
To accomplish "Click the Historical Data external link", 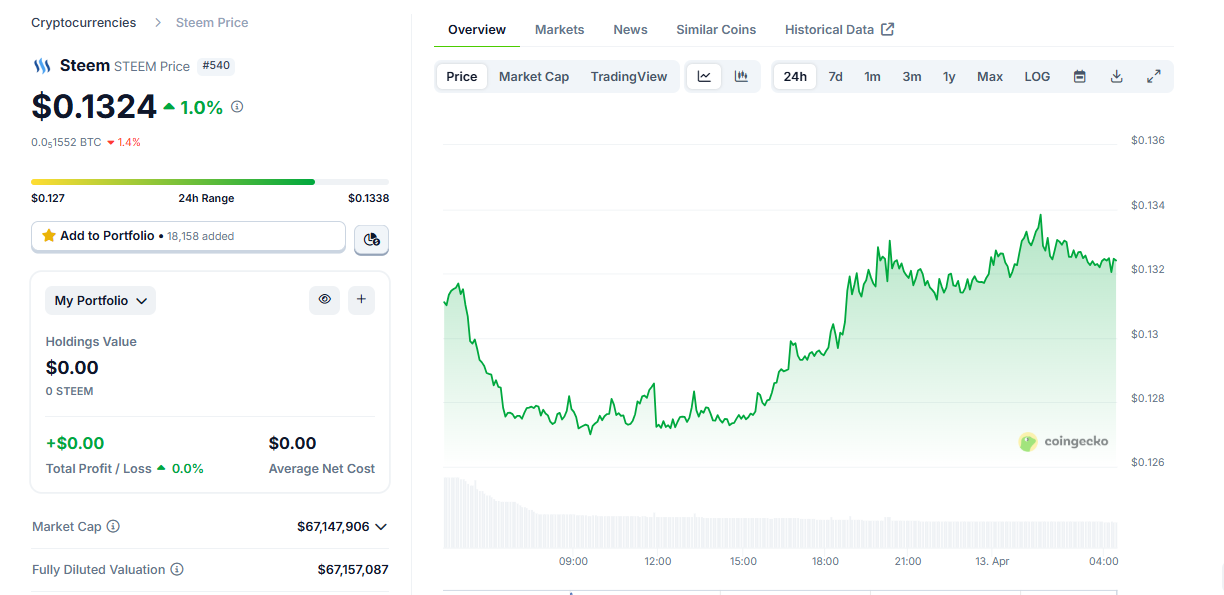I will (839, 30).
